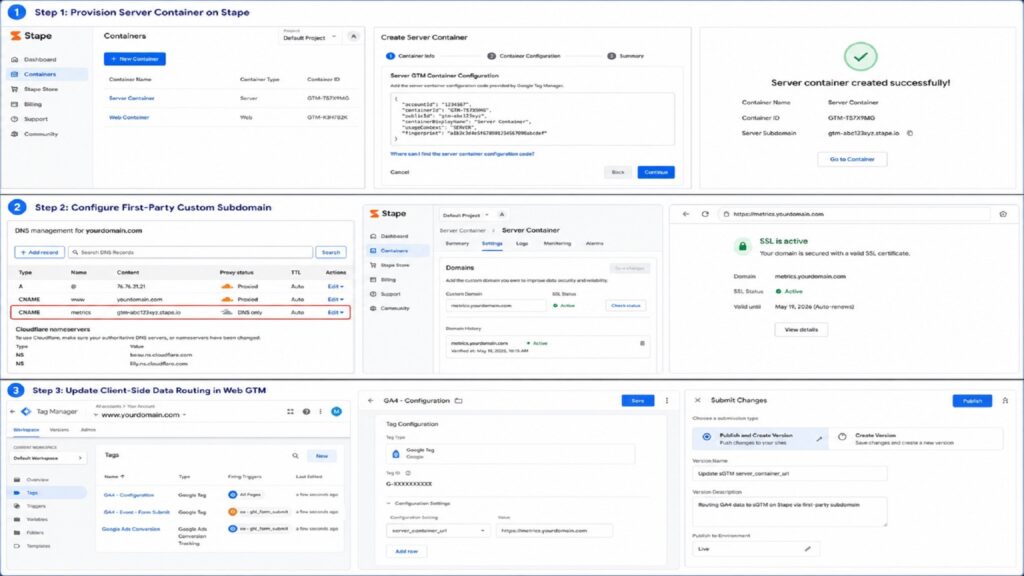Switch to the Monitoring tab of Server Container
The width and height of the screenshot is (1024, 576).
[557, 244]
